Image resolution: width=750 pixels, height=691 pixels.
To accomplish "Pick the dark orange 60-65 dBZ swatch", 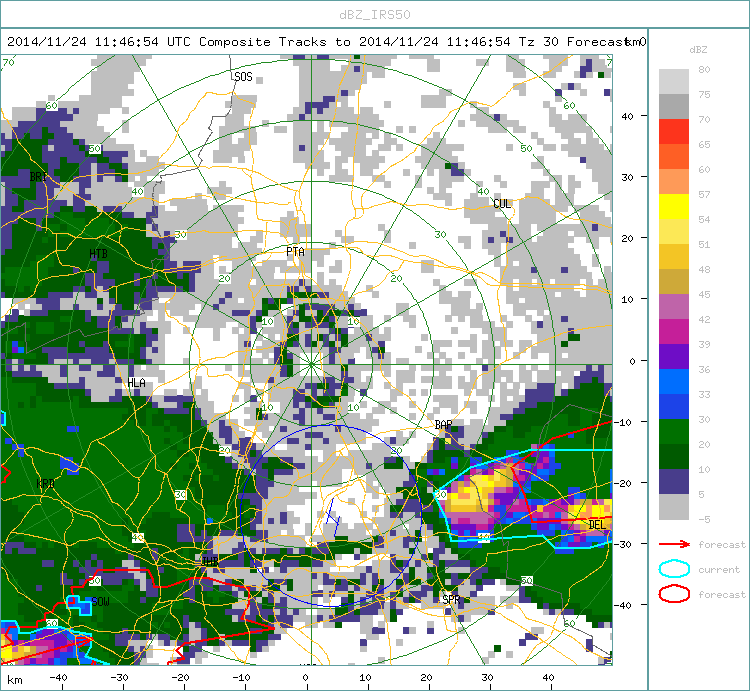I will [673, 156].
